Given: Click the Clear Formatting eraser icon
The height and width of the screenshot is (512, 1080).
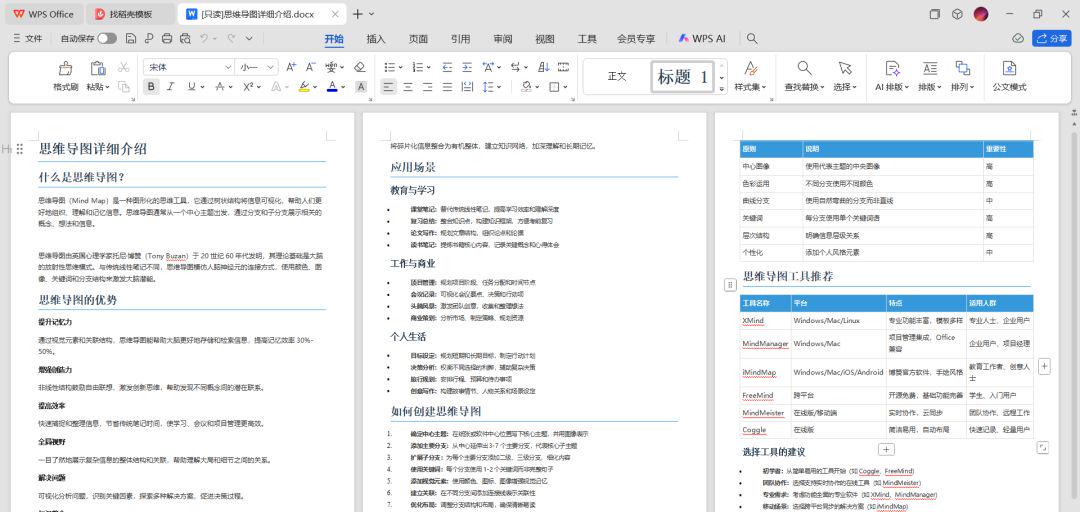Looking at the screenshot, I should pos(360,67).
